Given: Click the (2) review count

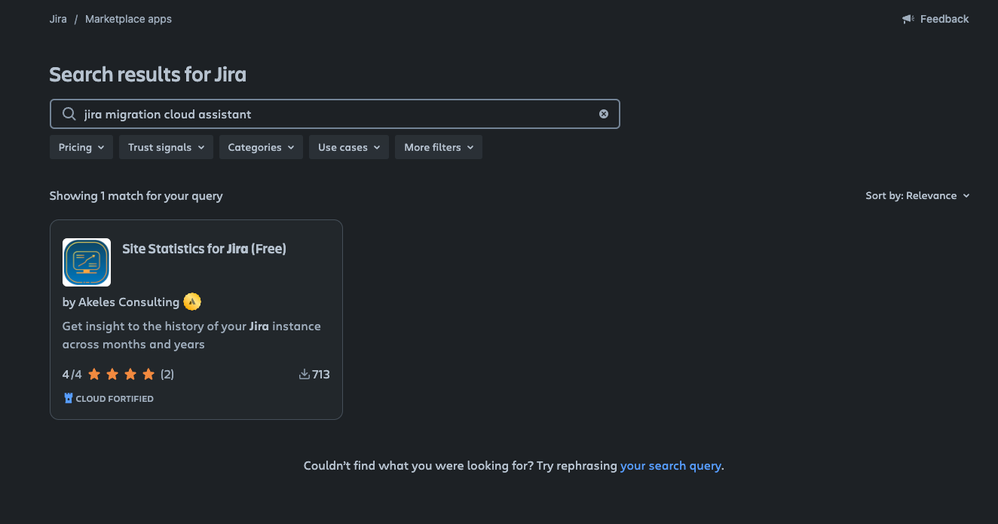Looking at the screenshot, I should click(x=167, y=374).
